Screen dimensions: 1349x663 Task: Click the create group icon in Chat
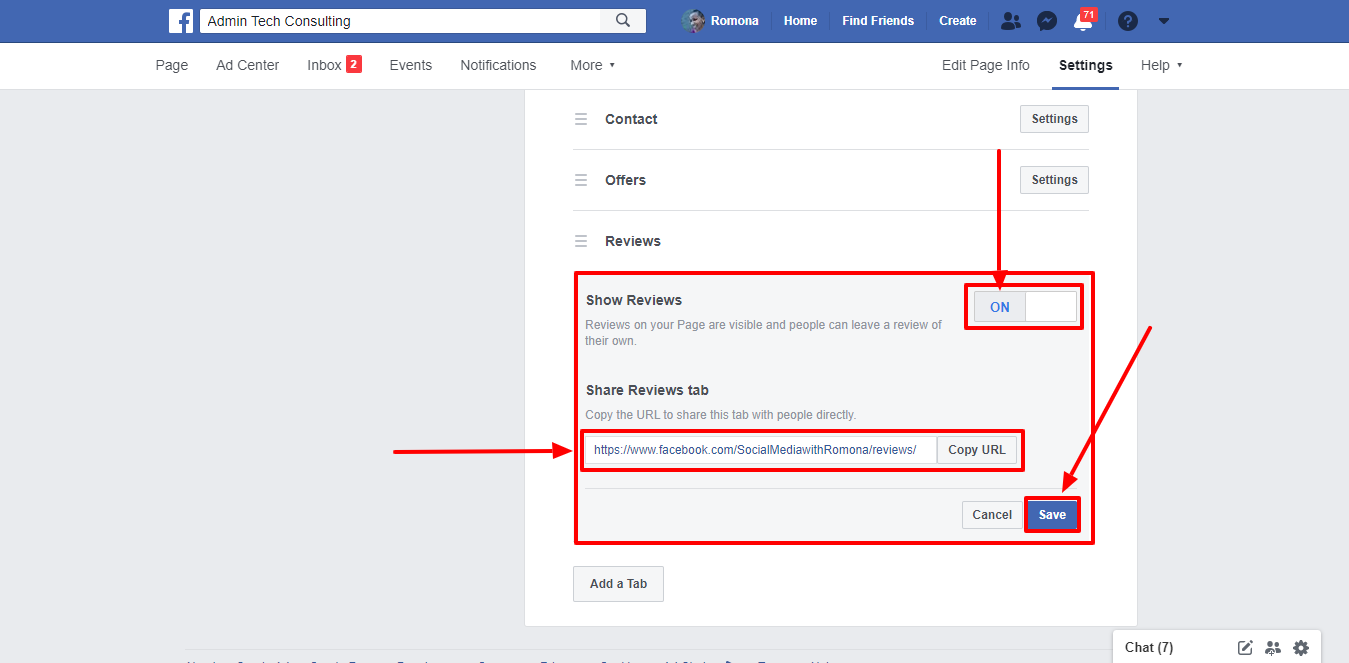point(1273,647)
